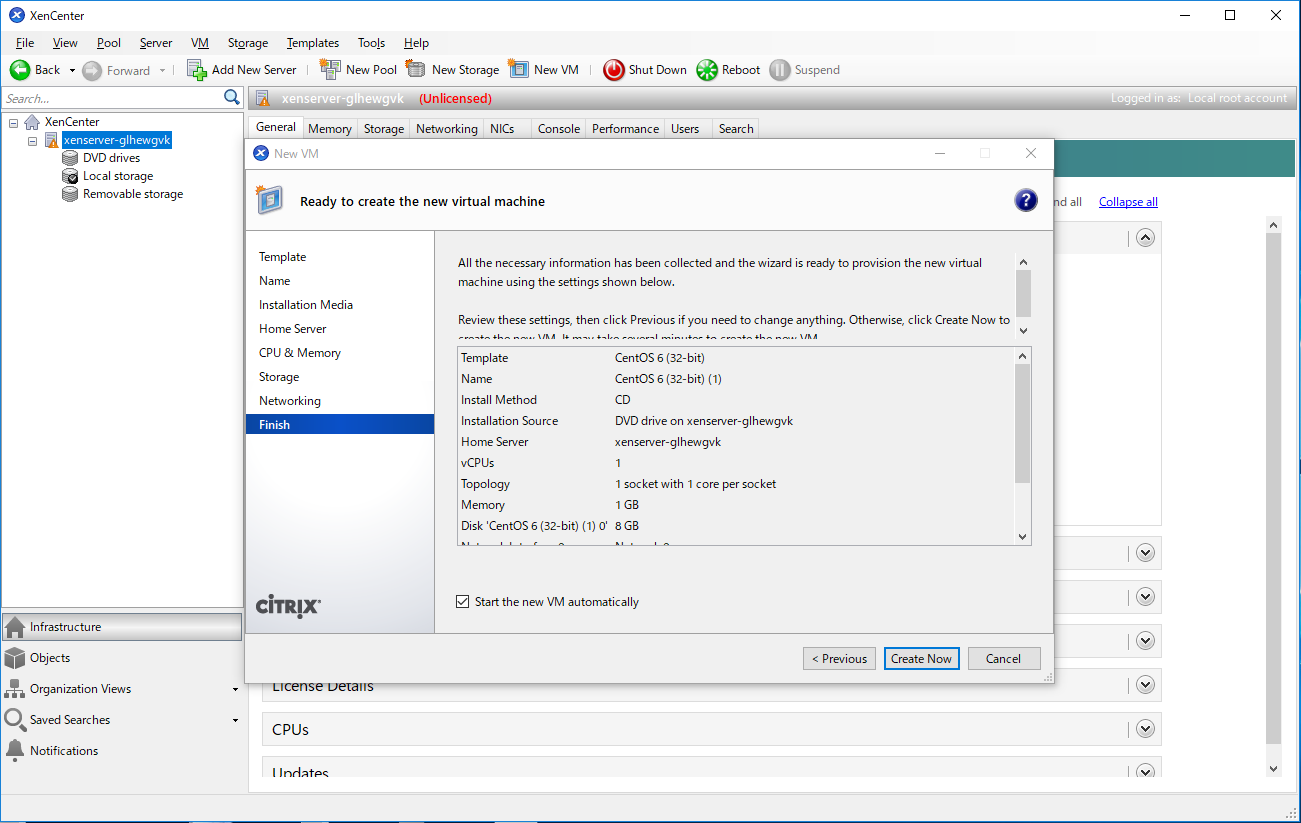Open the Forward history dropdown arrow

point(162,71)
